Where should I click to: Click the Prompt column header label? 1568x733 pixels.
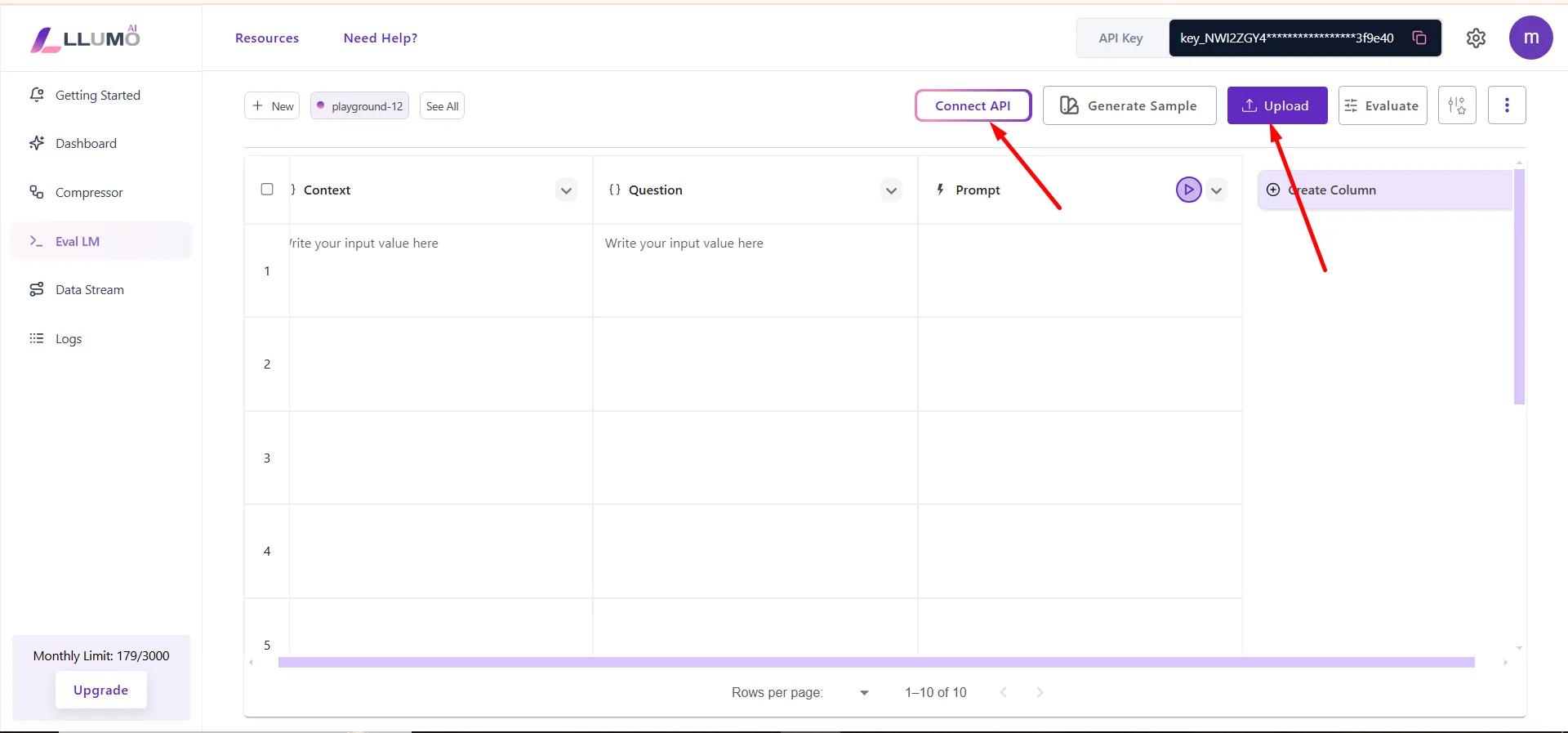[x=978, y=190]
